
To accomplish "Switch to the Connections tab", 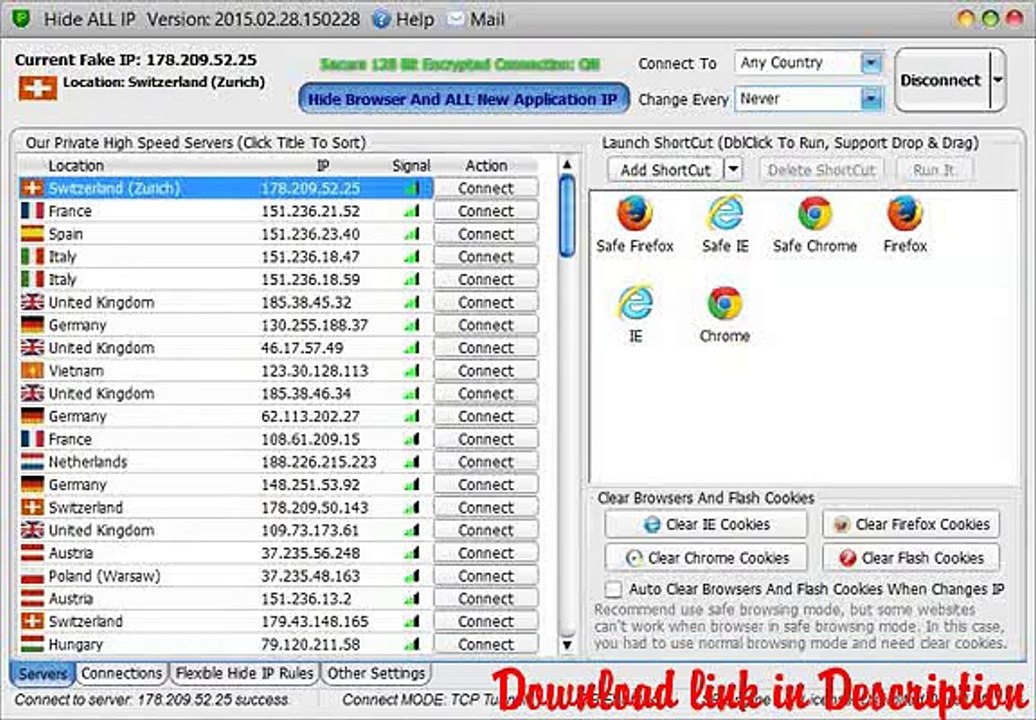I will point(121,674).
